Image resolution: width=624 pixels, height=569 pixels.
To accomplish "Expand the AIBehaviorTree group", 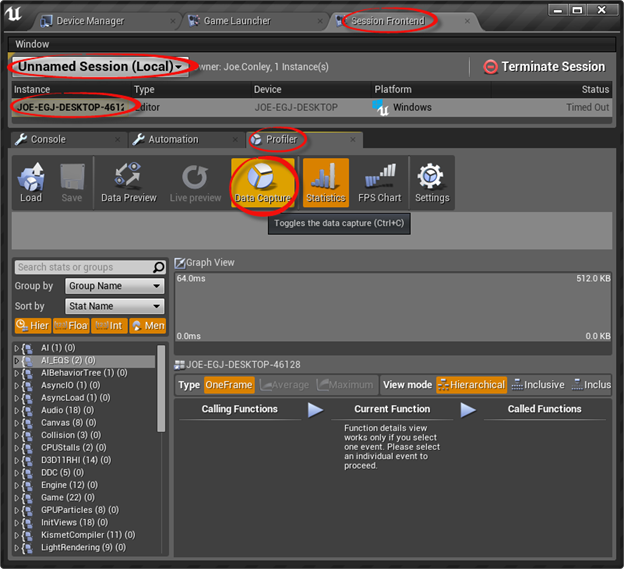I will 17,373.
